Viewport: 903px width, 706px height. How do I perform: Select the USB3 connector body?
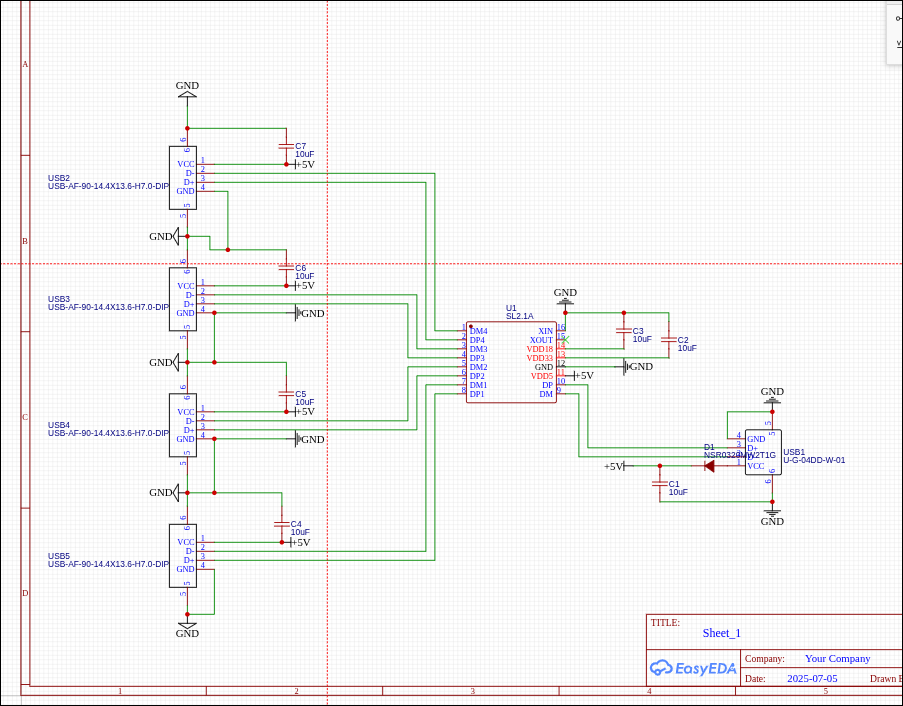(x=183, y=299)
